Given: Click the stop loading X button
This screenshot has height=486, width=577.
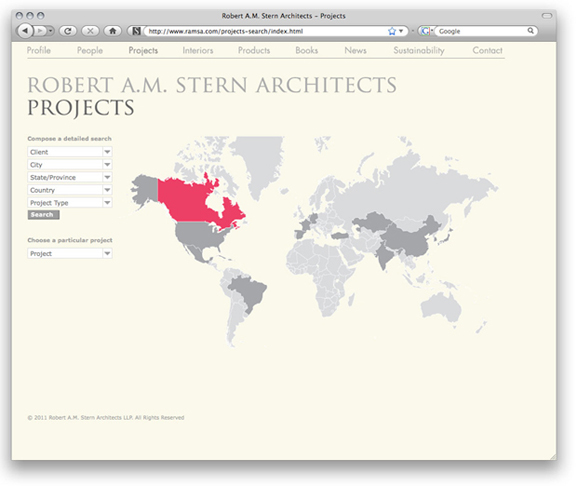Looking at the screenshot, I should (x=90, y=31).
